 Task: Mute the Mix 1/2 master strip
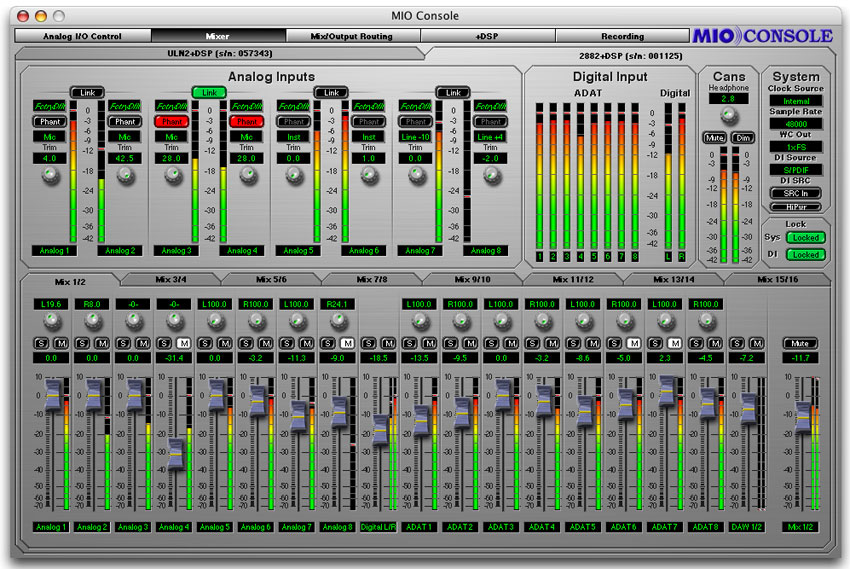click(x=800, y=343)
